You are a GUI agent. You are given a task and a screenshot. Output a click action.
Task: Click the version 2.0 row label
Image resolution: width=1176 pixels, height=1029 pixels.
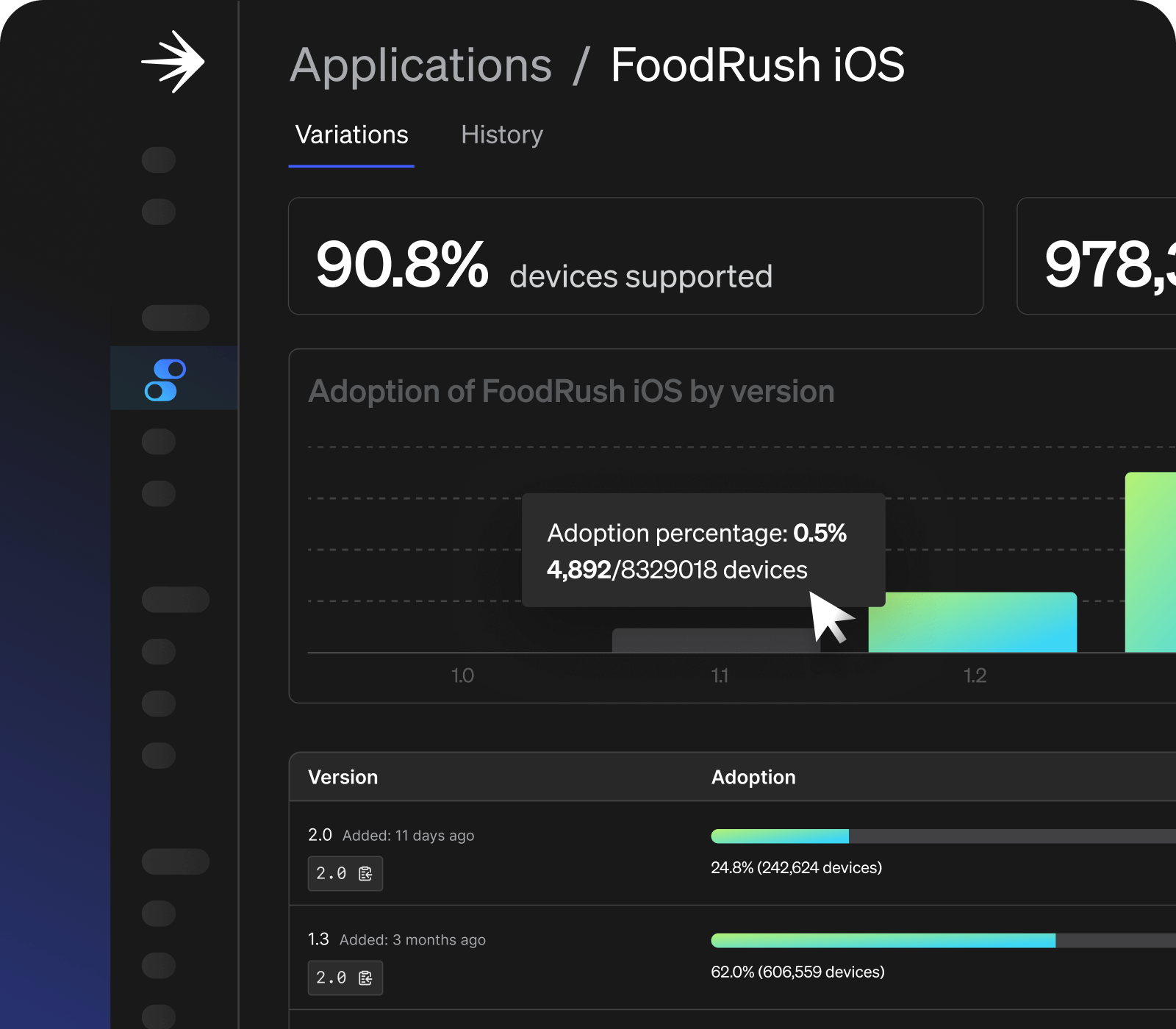(x=320, y=835)
